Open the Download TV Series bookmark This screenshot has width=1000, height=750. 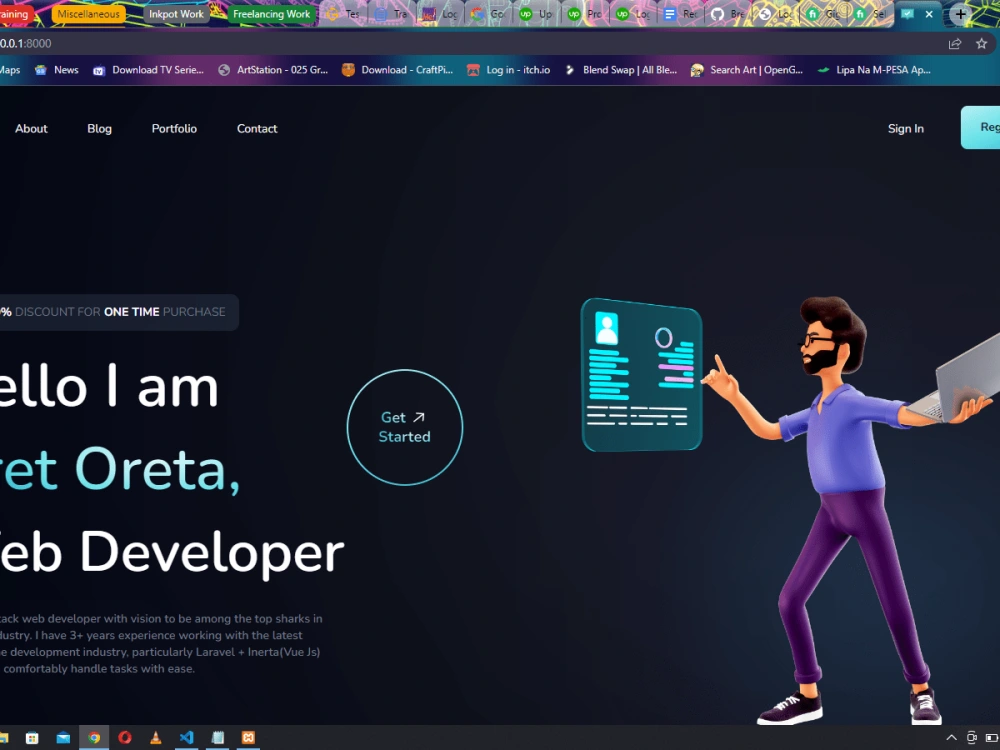(x=149, y=70)
